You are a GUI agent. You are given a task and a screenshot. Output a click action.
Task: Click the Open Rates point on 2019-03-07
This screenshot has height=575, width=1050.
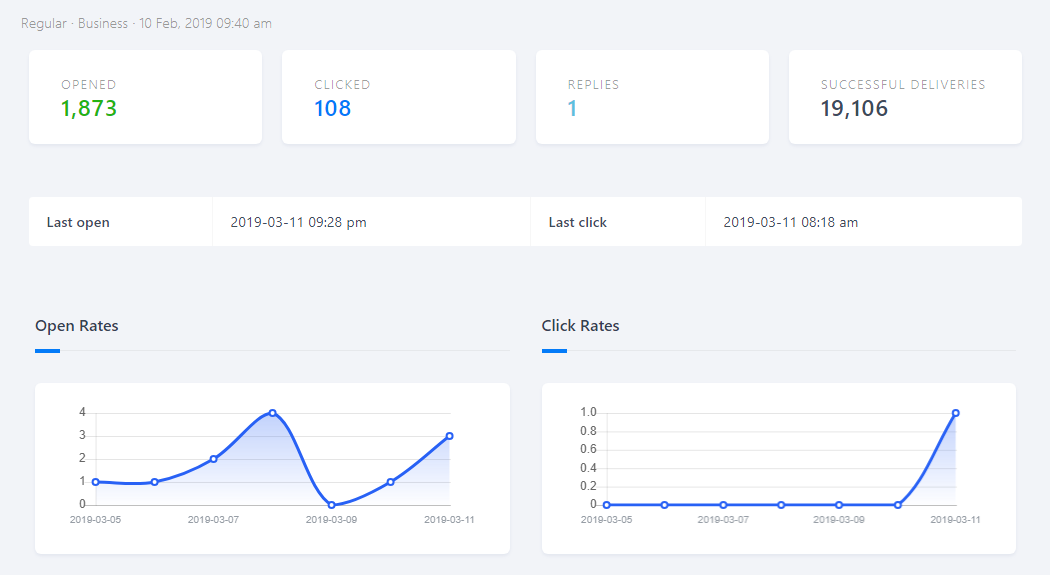[214, 459]
